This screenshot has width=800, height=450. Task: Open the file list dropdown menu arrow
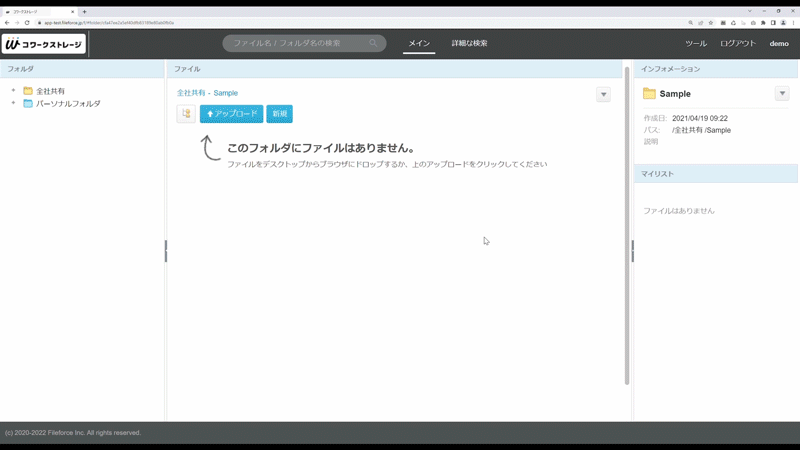[x=603, y=94]
